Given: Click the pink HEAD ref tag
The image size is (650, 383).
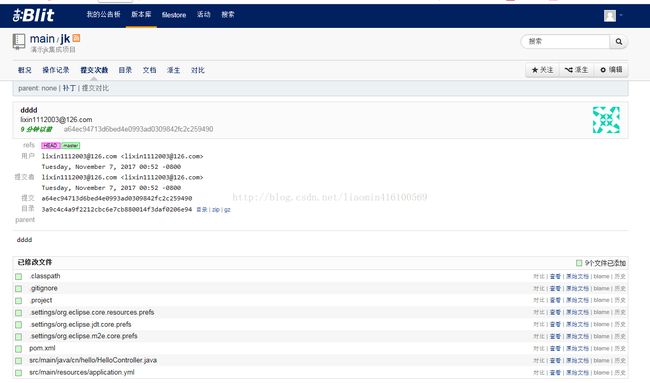Looking at the screenshot, I should pos(51,145).
